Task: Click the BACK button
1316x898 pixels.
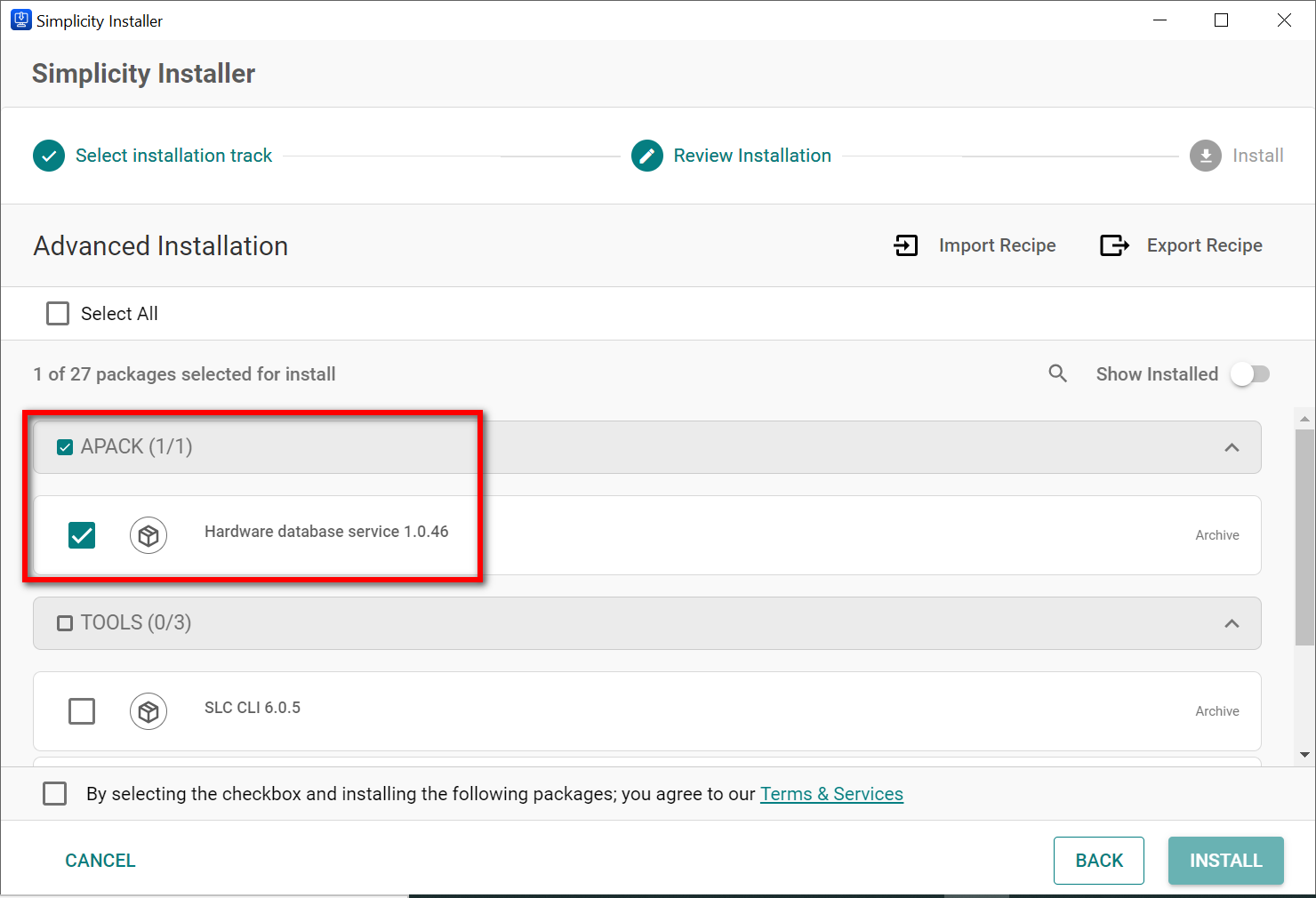Action: 1099,861
